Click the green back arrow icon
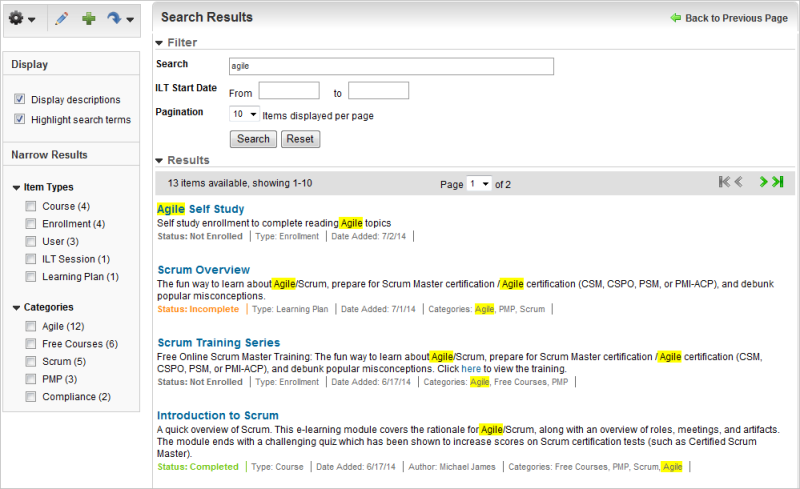The width and height of the screenshot is (800, 489). [676, 18]
